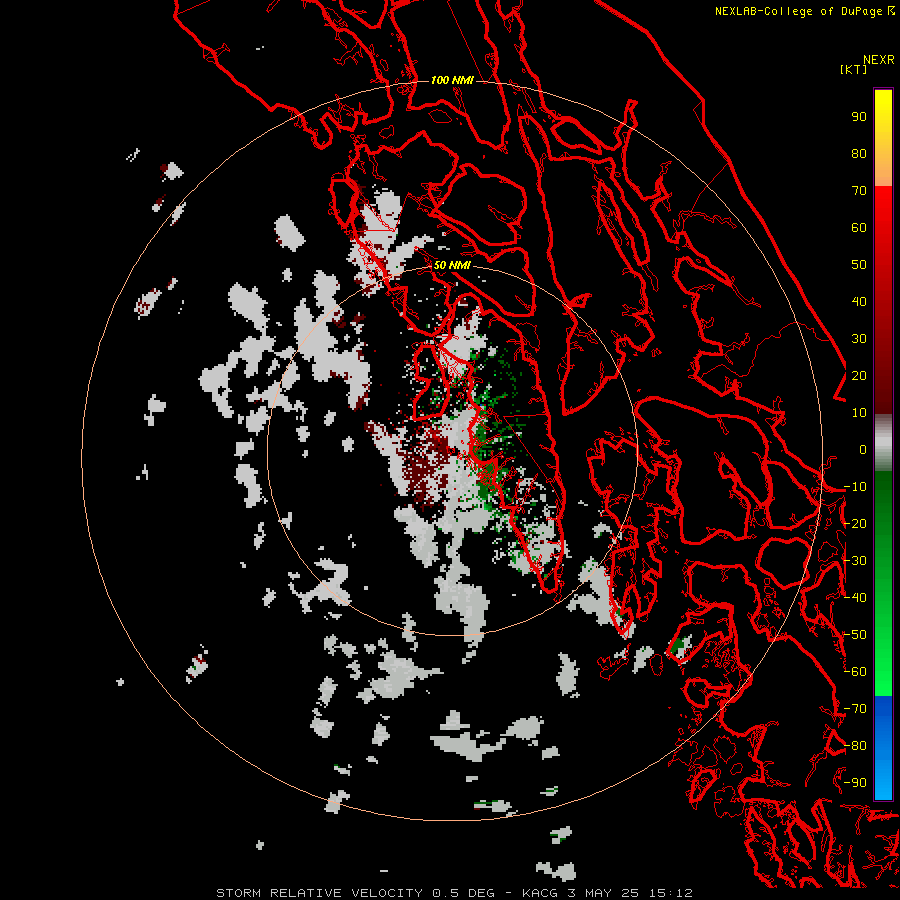Viewport: 900px width, 900px height.
Task: Click the "-40" scale value
Action: (855, 598)
